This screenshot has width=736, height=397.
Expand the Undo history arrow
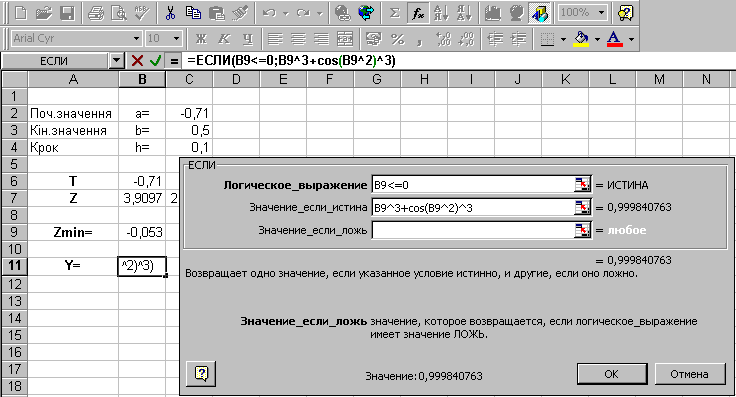[x=285, y=13]
